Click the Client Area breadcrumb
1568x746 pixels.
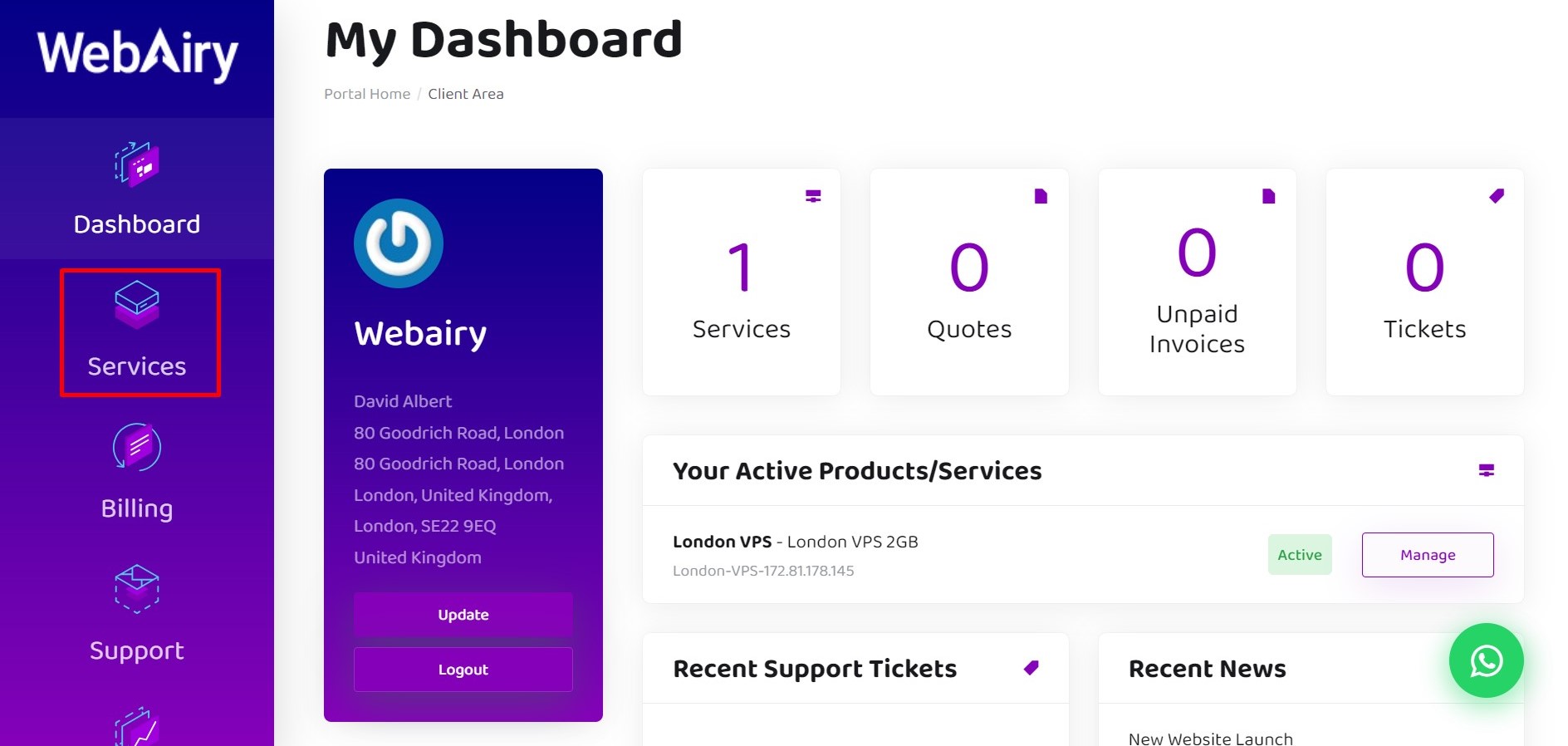tap(466, 94)
